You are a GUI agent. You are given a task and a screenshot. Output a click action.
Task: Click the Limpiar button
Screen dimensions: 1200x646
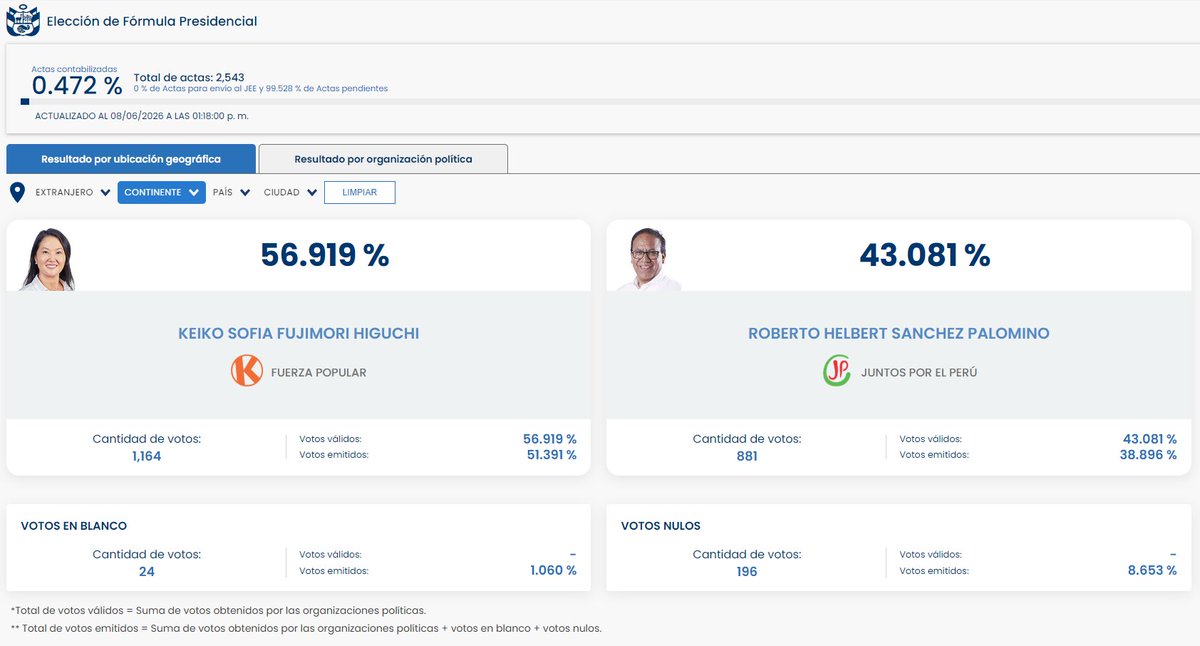click(359, 192)
